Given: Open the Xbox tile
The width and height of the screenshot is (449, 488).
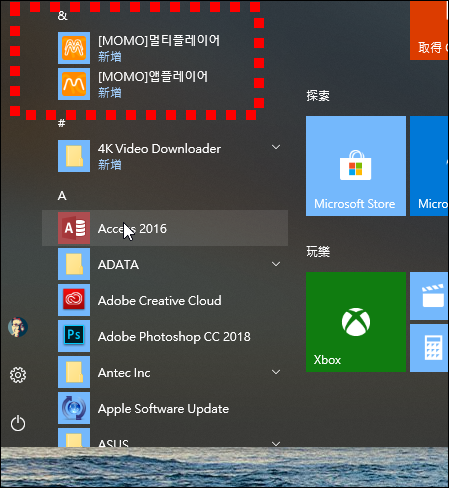Looking at the screenshot, I should point(356,322).
